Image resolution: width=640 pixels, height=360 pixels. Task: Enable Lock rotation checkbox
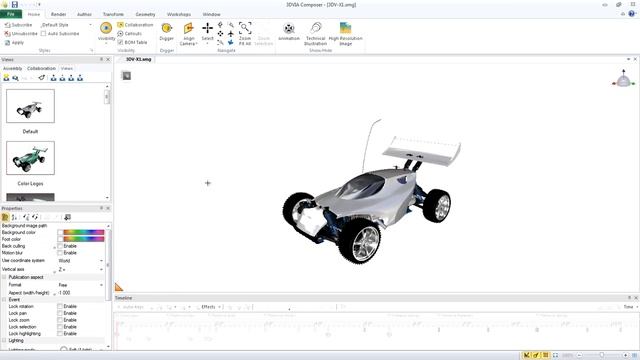[60, 306]
